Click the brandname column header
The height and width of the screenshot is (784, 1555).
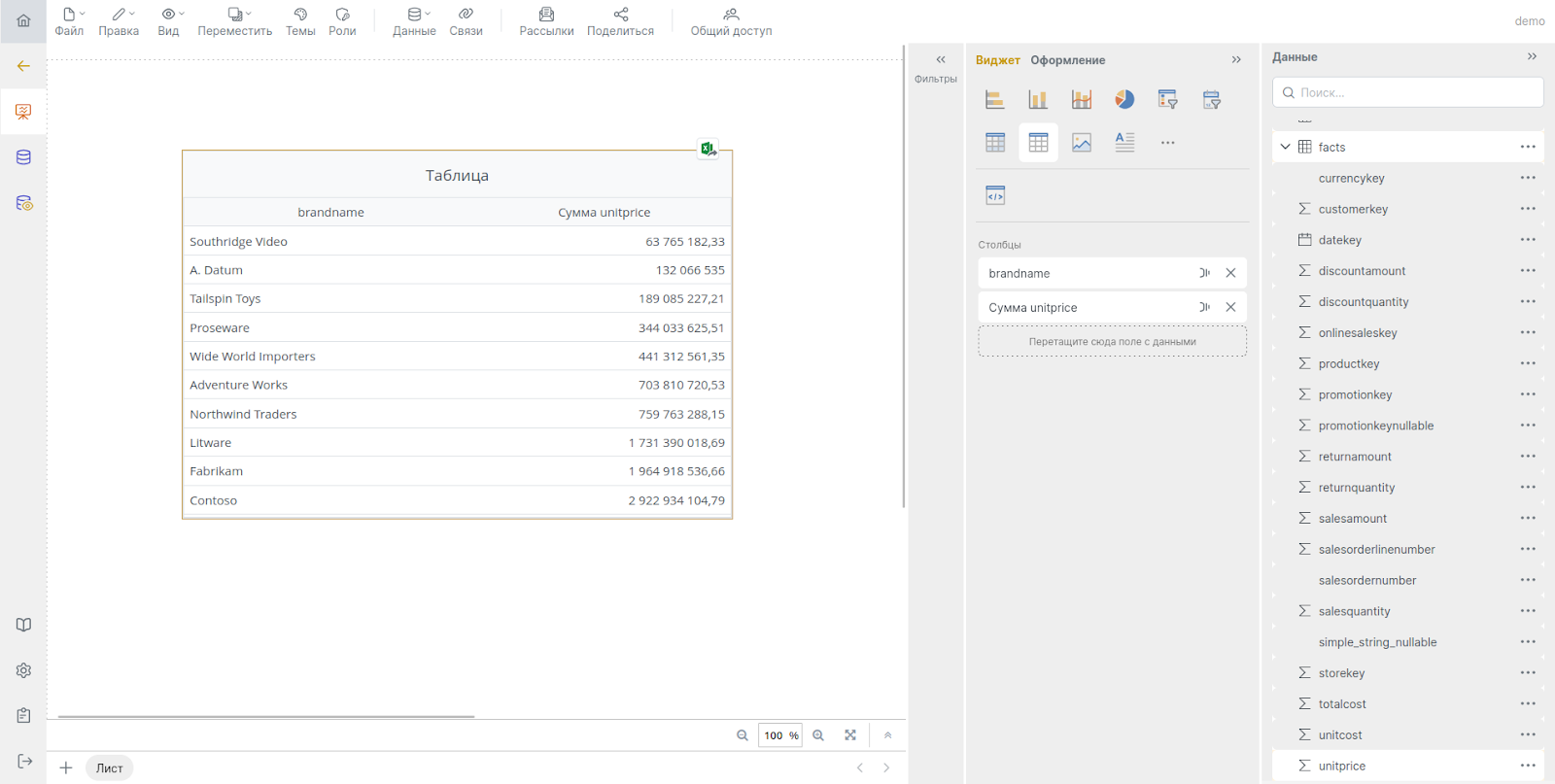coord(330,212)
